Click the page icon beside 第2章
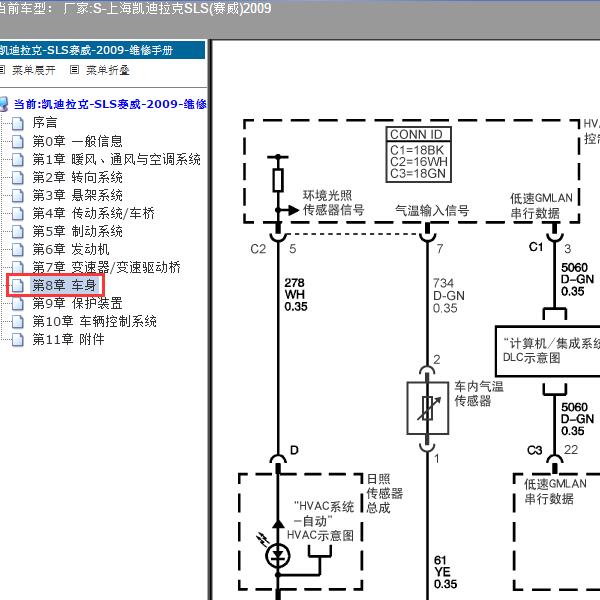The height and width of the screenshot is (600, 600). click(x=18, y=177)
